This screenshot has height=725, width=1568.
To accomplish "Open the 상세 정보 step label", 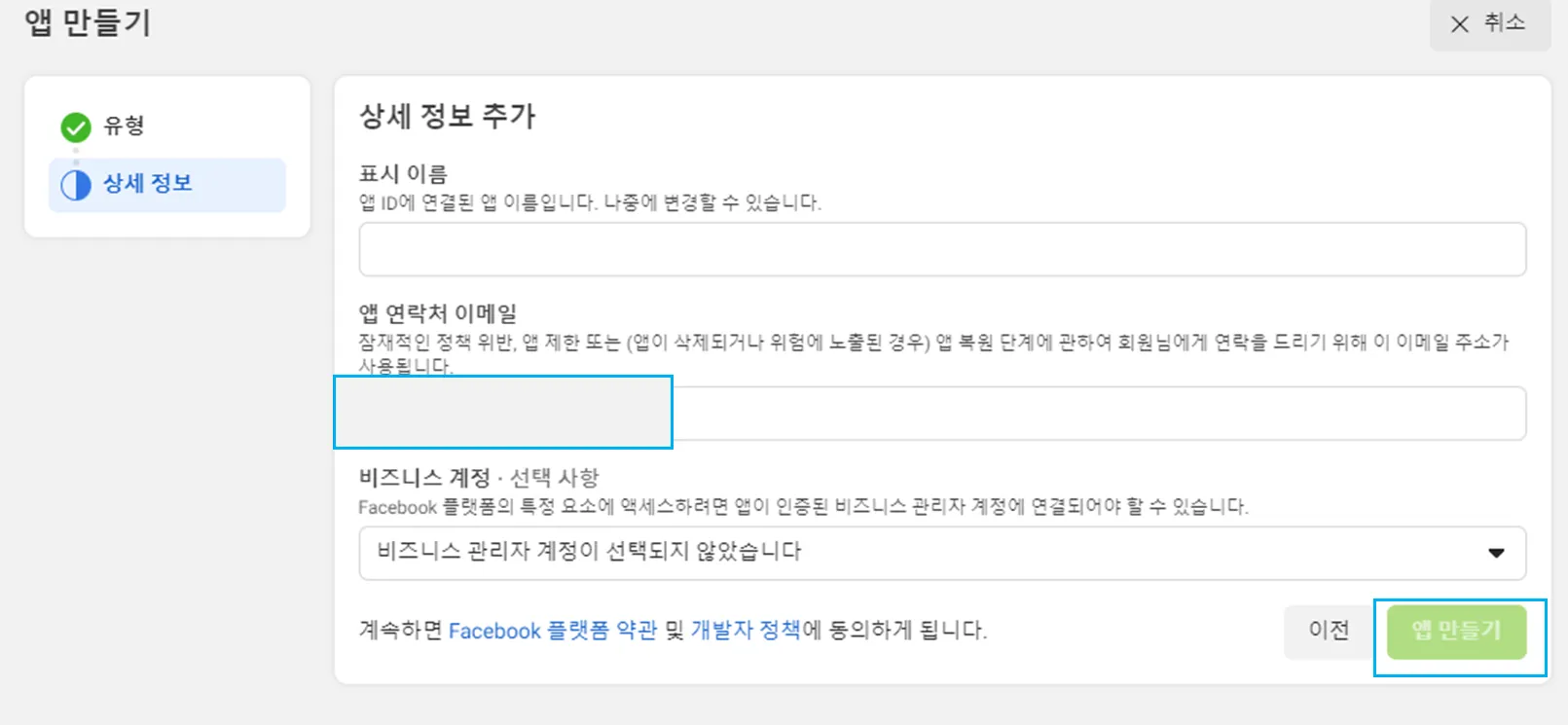I will (148, 184).
